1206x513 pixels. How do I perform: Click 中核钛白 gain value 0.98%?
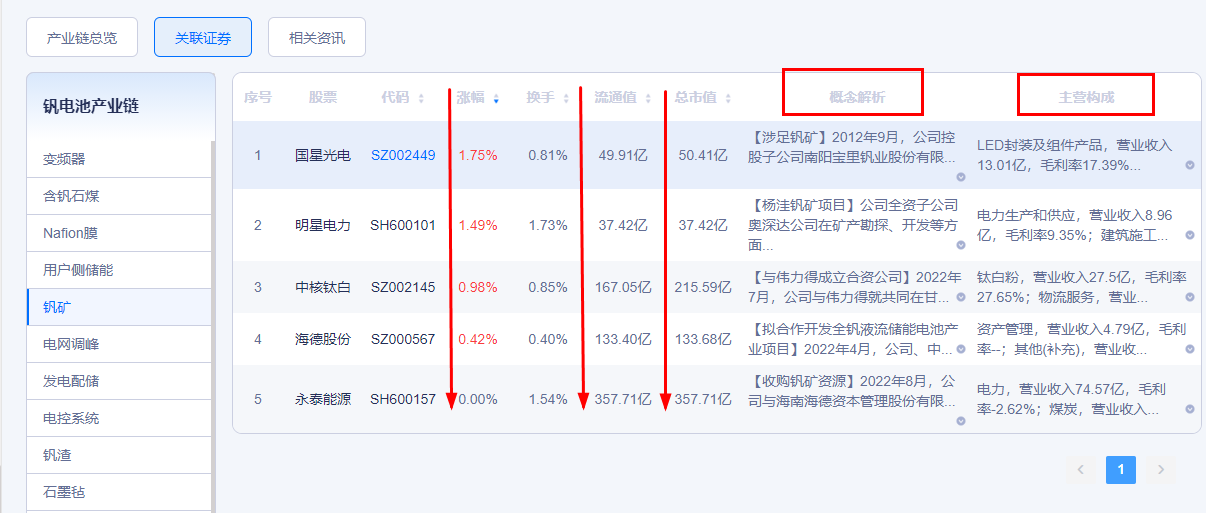tap(478, 287)
